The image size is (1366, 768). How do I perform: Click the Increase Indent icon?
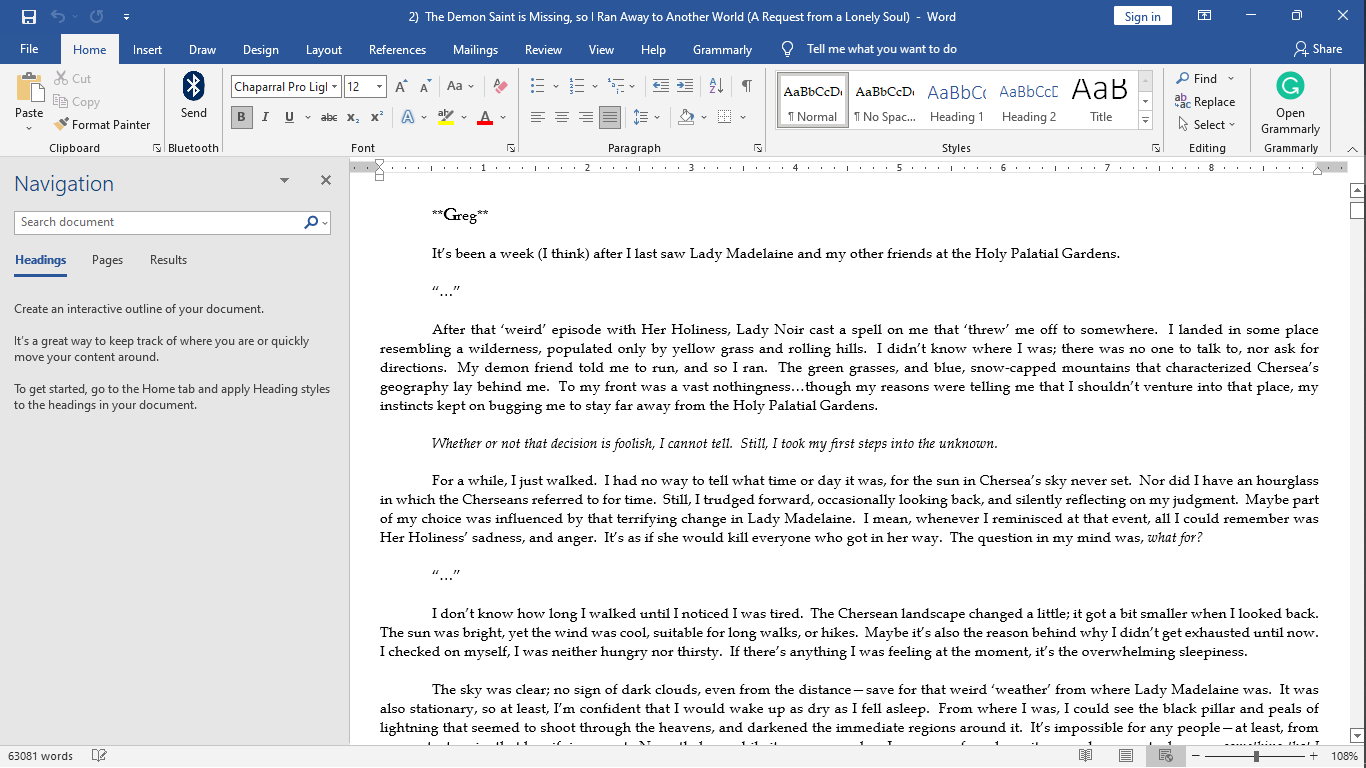tap(685, 86)
